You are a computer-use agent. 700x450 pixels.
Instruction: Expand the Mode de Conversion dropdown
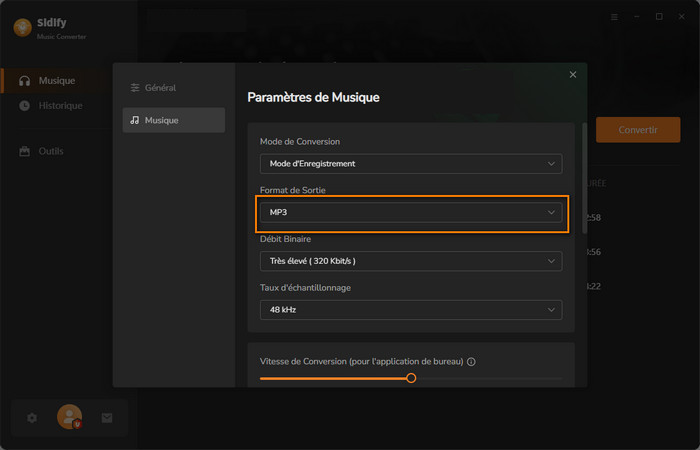coord(410,164)
